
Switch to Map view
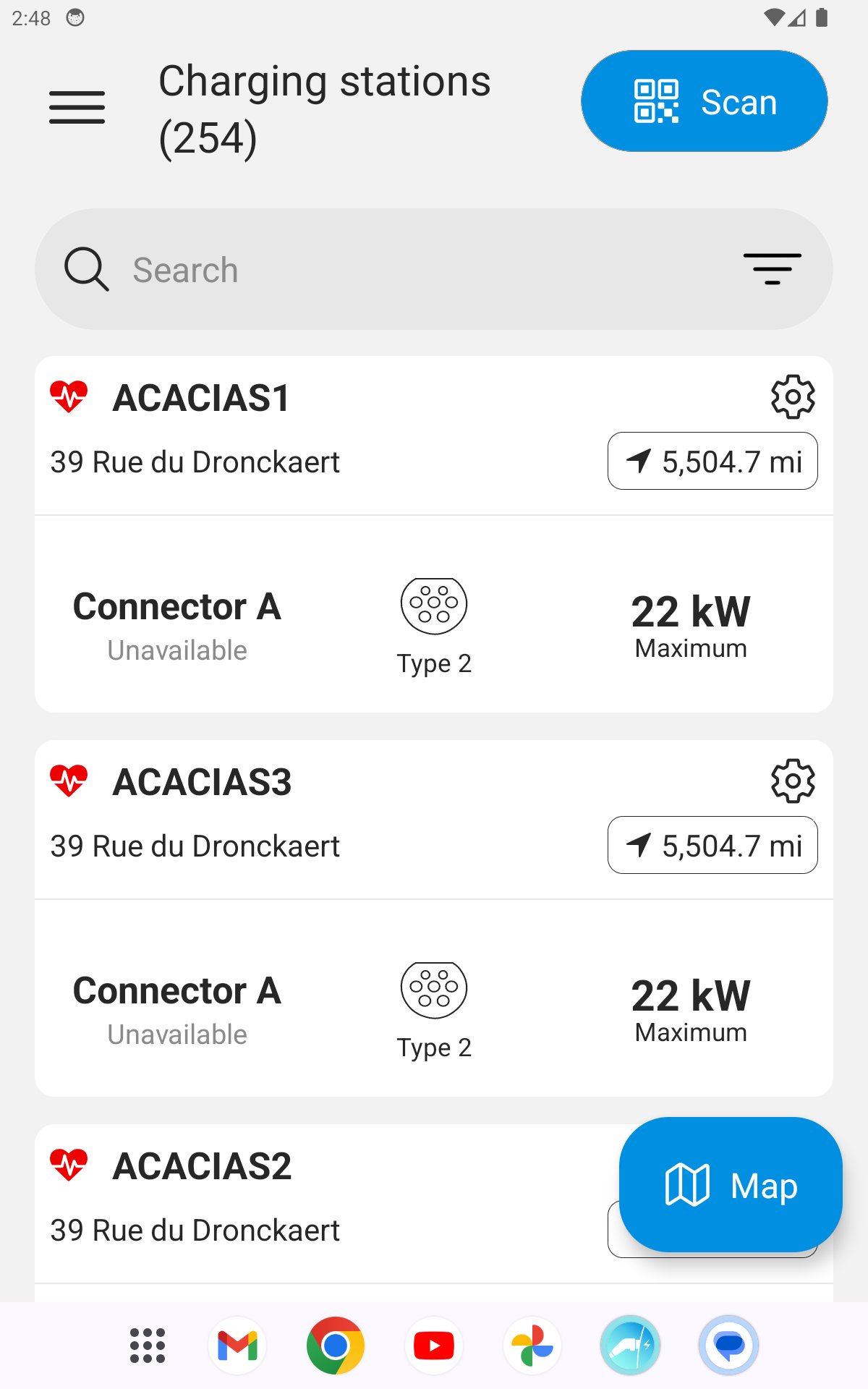(731, 1185)
